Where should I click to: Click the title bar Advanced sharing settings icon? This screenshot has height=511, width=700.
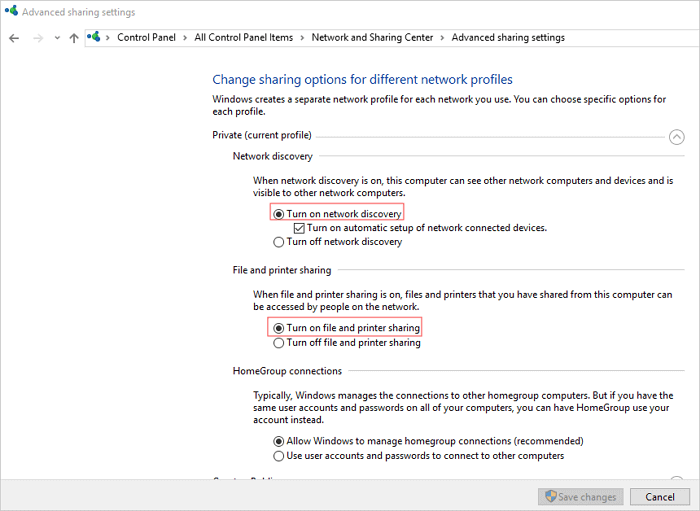pos(10,12)
